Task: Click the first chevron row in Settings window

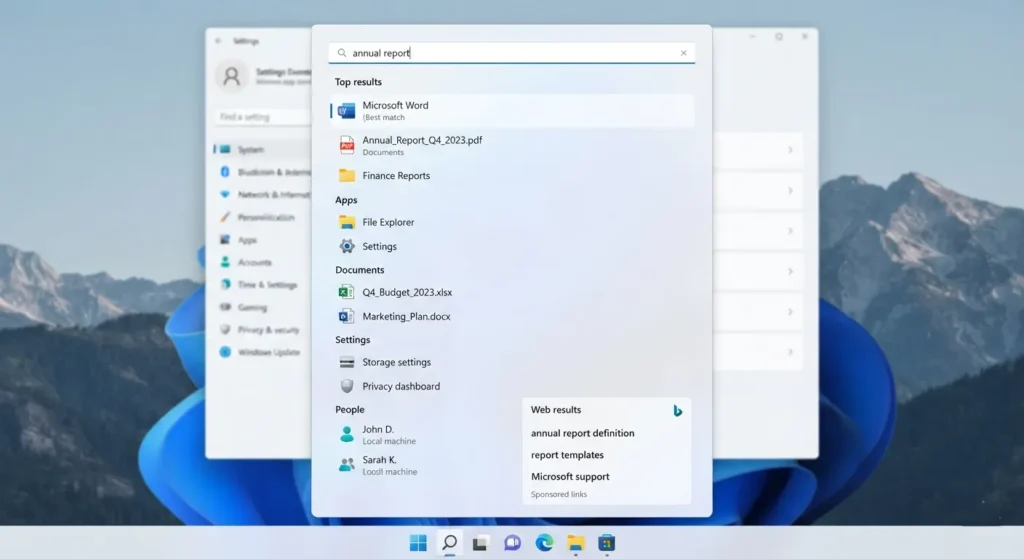Action: point(758,150)
